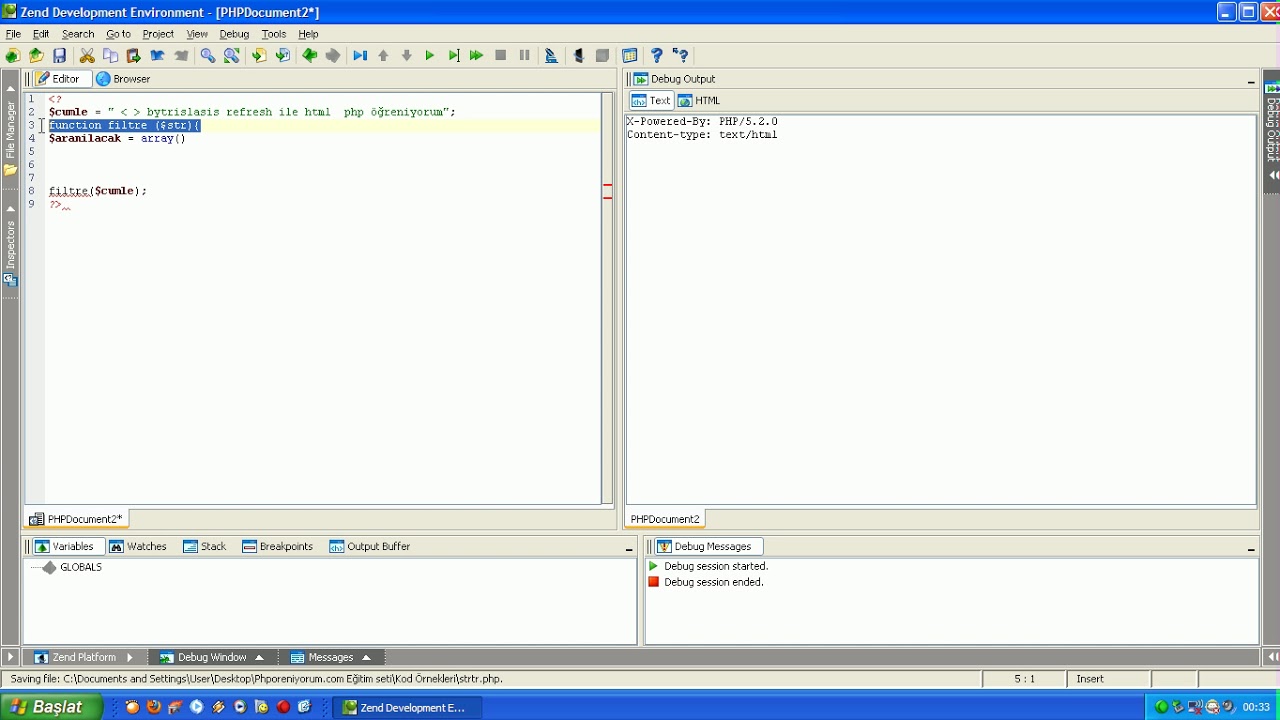This screenshot has width=1280, height=720.
Task: Expand the File Manager side panel
Action: [x=10, y=130]
